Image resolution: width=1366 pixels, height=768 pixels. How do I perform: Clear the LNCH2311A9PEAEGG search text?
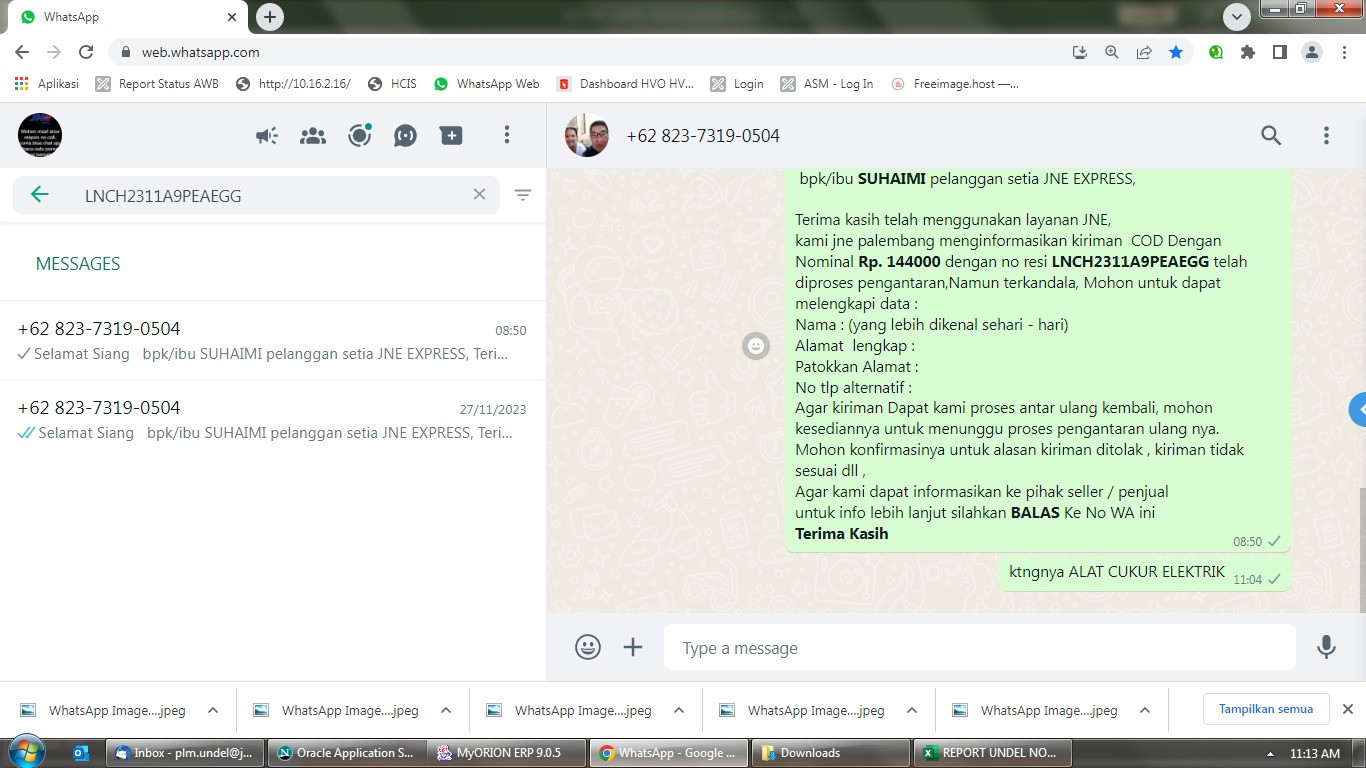coord(479,195)
